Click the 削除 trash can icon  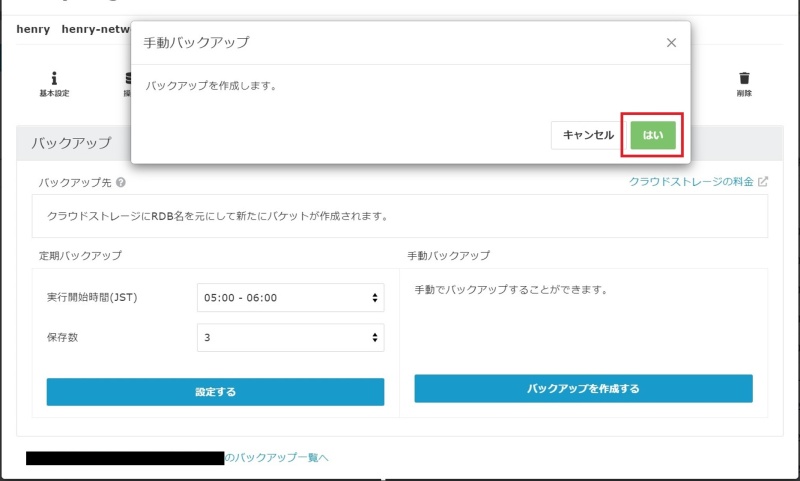tap(743, 78)
